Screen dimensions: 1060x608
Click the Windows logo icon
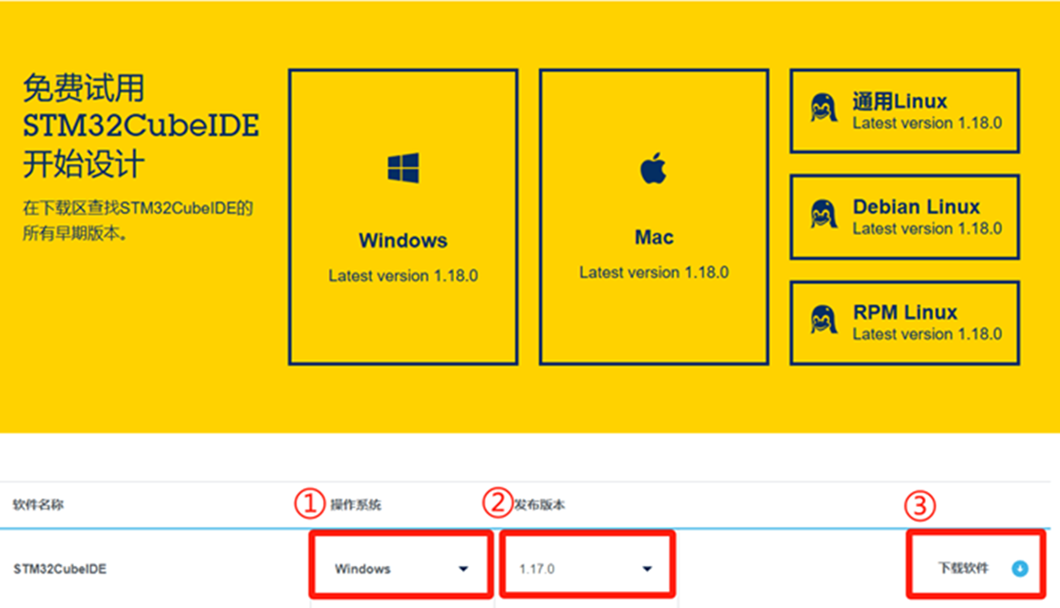[x=403, y=168]
